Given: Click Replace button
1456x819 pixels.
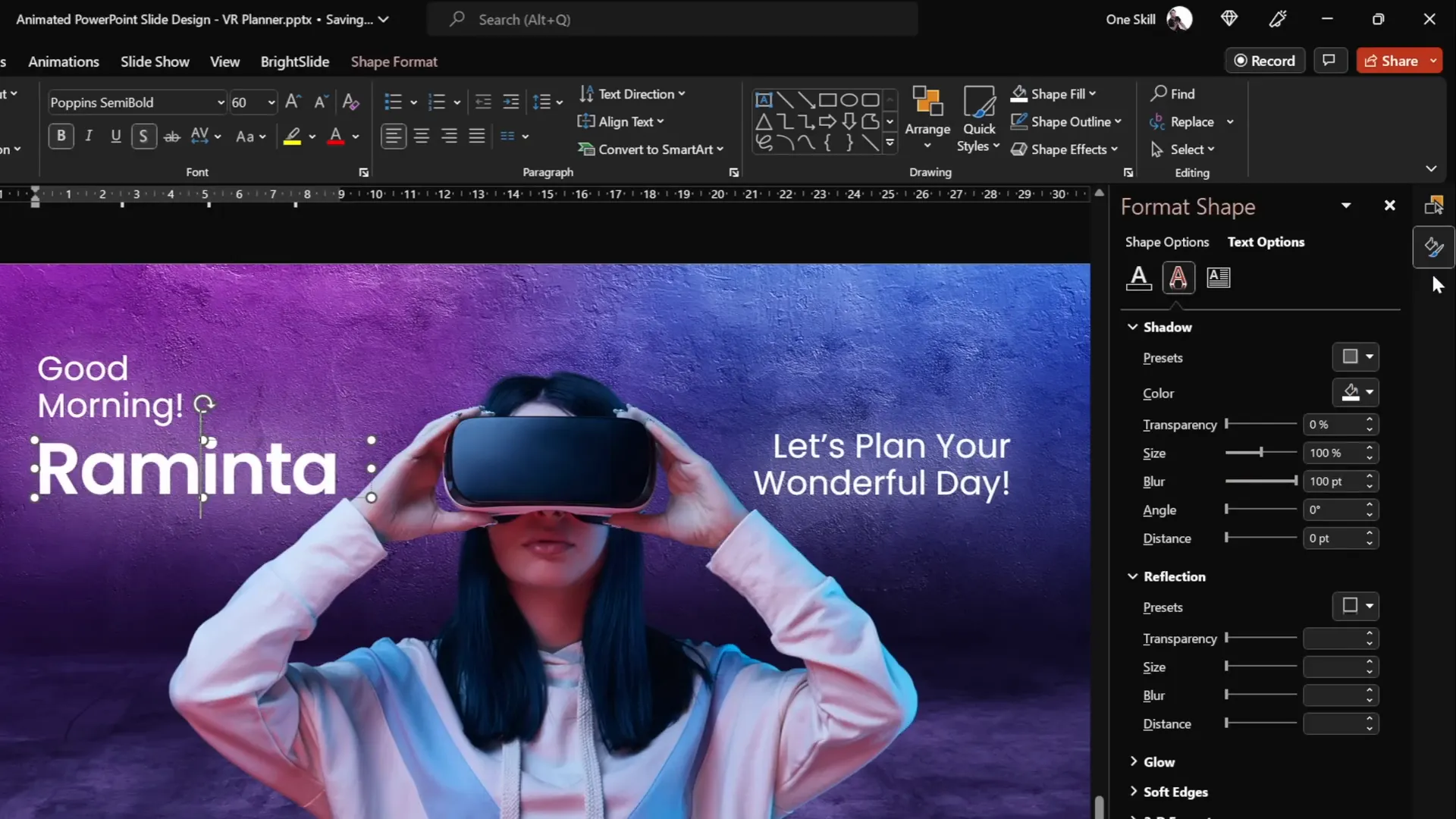Looking at the screenshot, I should click(1181, 121).
